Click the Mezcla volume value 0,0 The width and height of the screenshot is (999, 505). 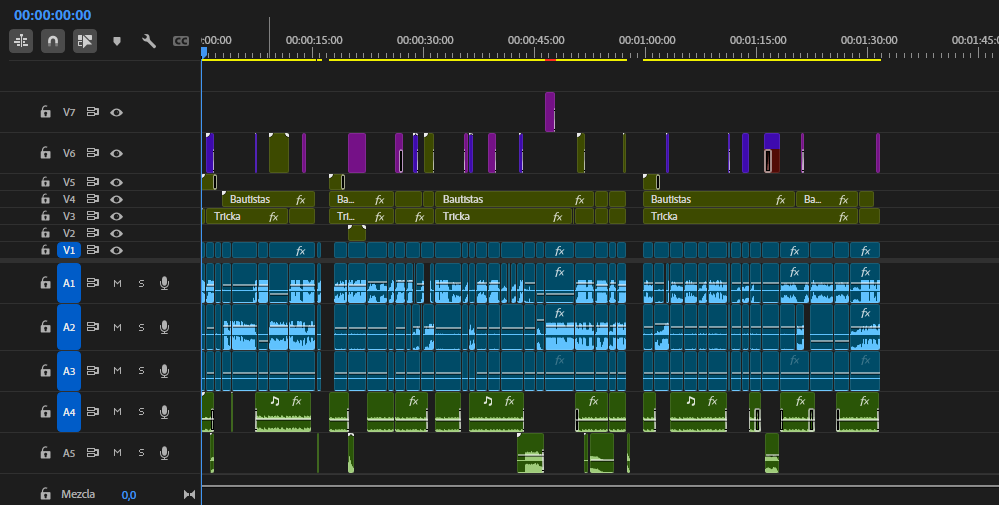(129, 495)
